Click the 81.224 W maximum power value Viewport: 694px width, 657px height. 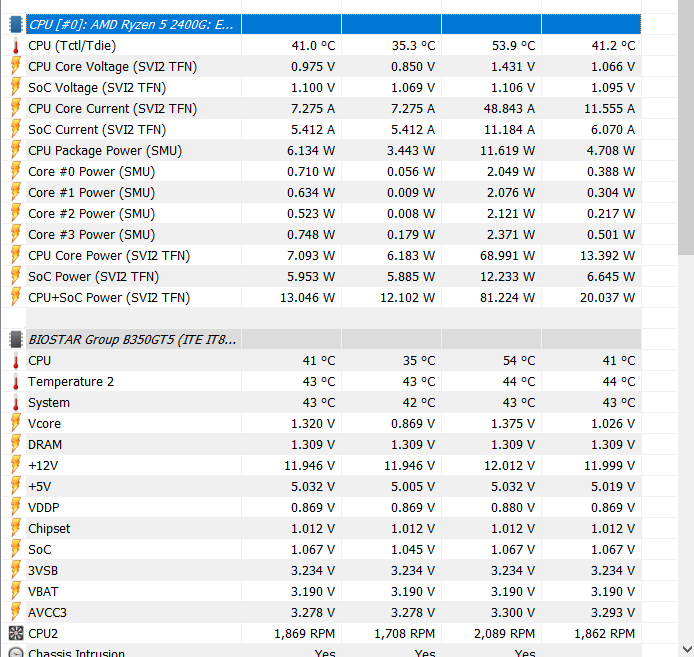coord(507,298)
